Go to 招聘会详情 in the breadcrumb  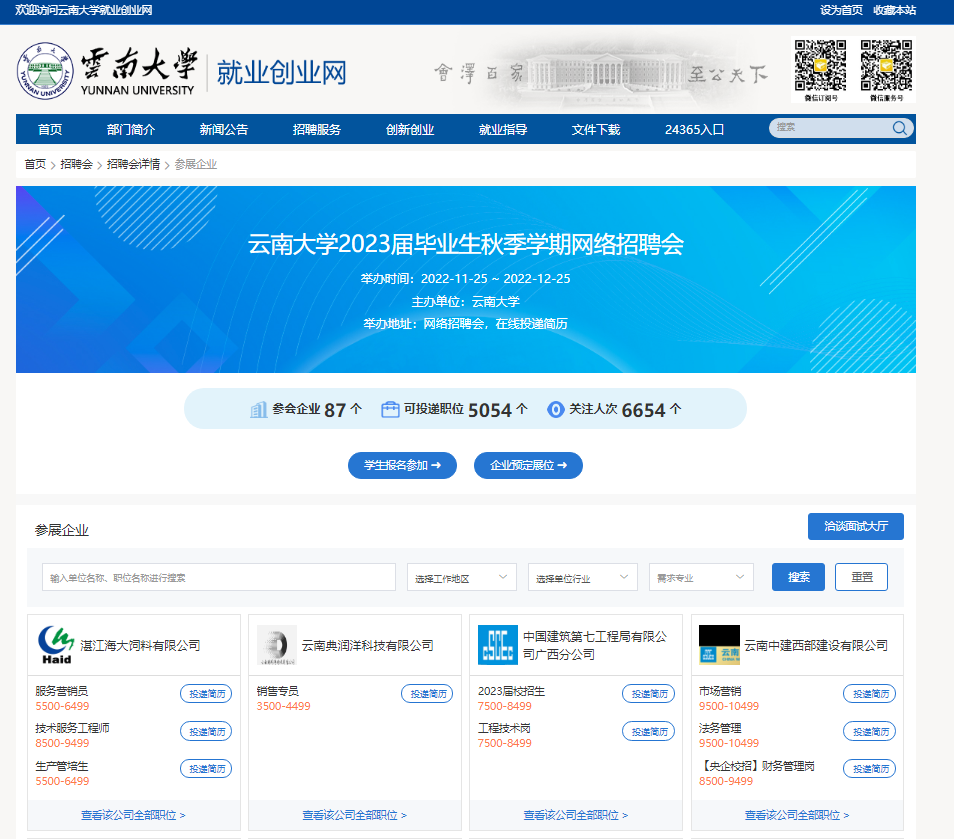click(x=133, y=164)
